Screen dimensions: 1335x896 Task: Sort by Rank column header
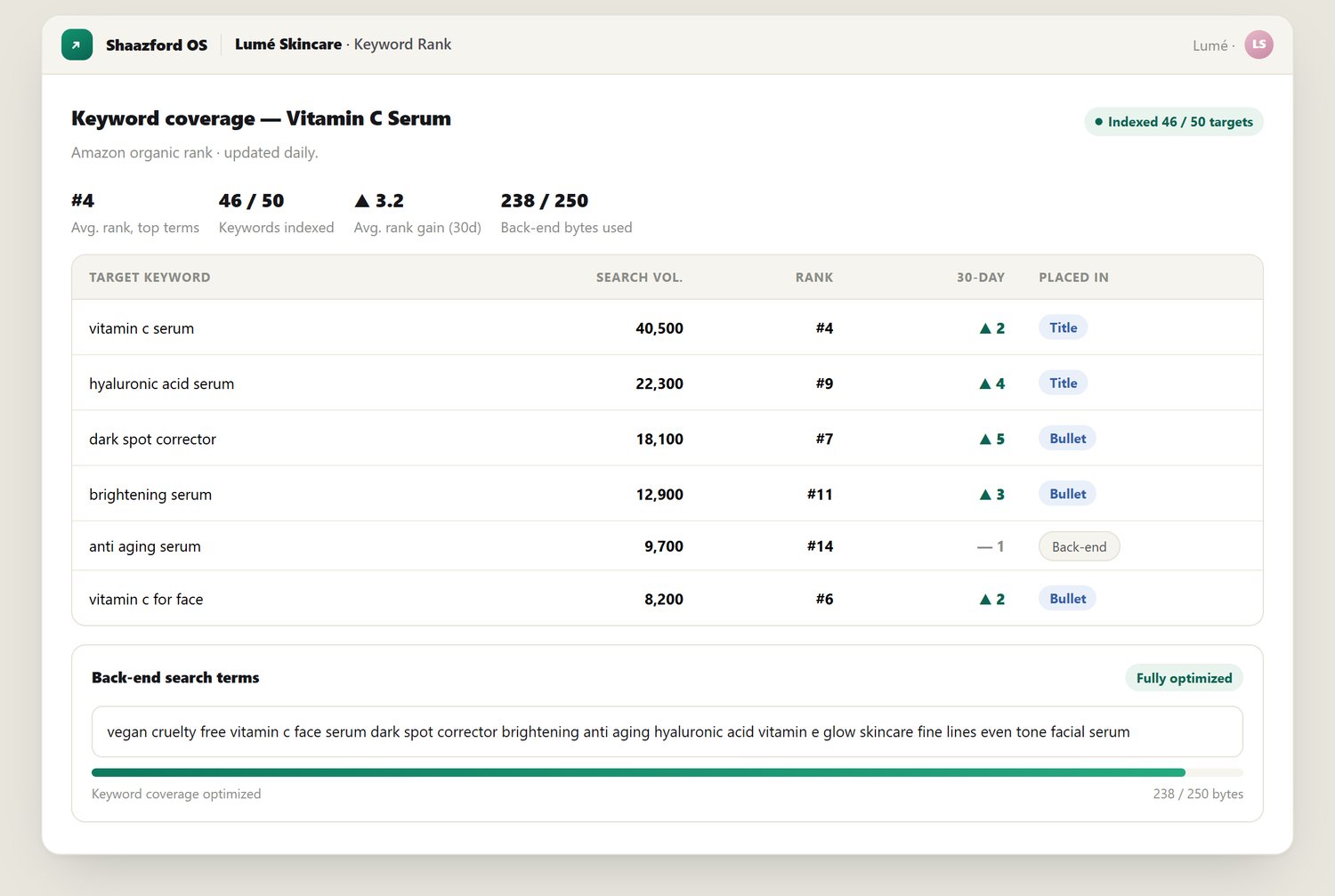814,278
